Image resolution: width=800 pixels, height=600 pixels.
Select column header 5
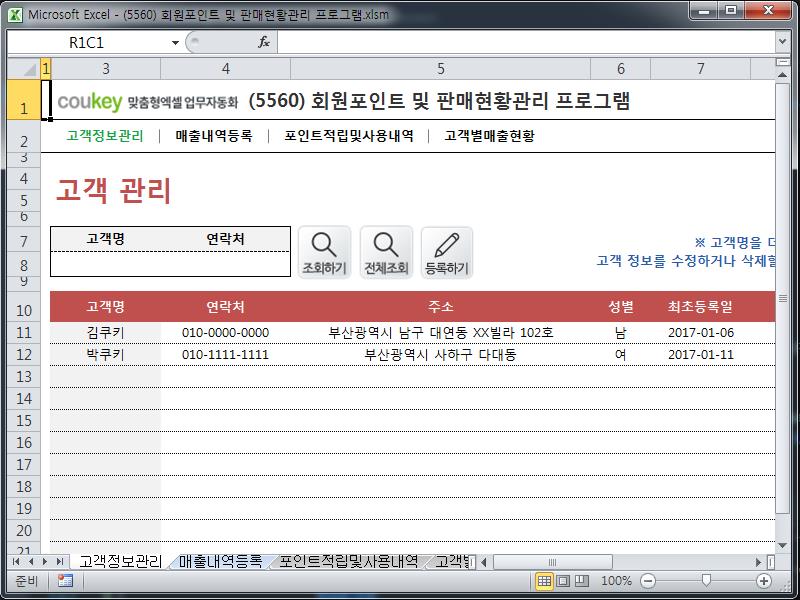(x=441, y=68)
